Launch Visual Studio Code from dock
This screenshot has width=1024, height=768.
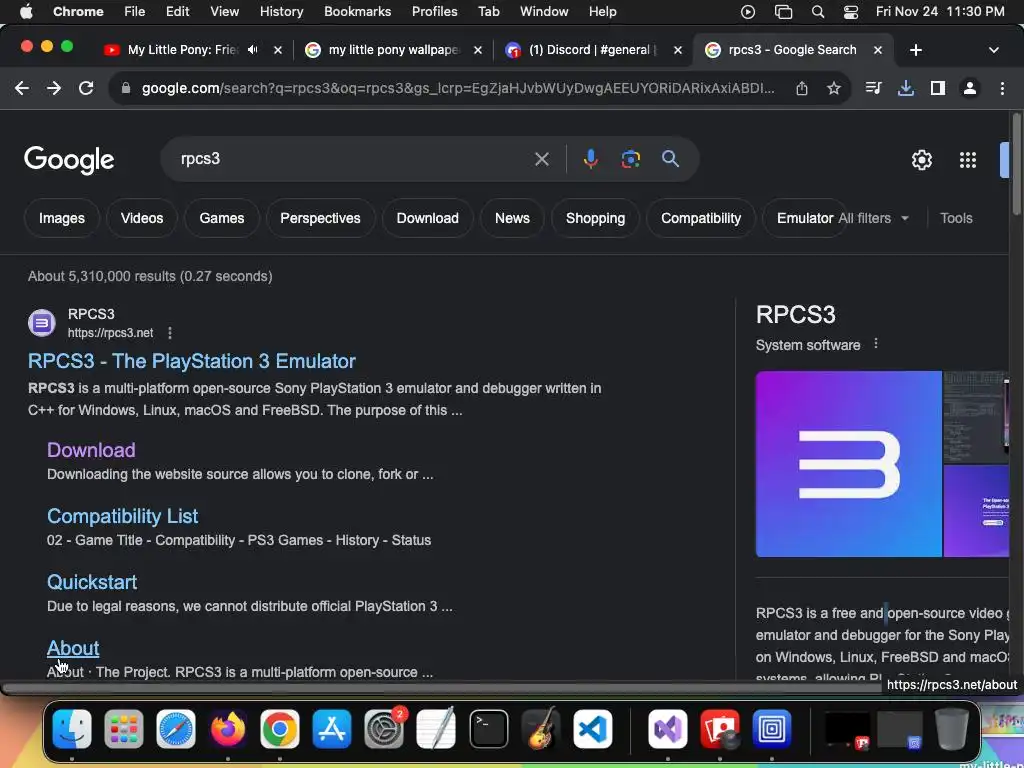click(x=593, y=728)
